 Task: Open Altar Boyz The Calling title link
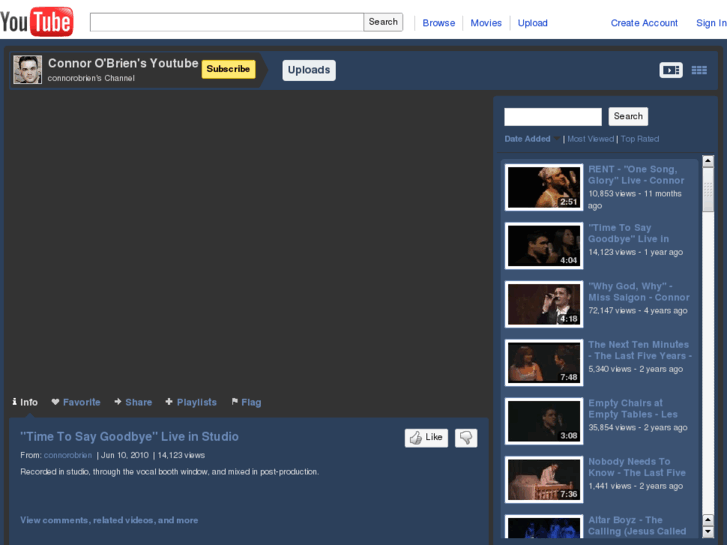[x=637, y=526]
